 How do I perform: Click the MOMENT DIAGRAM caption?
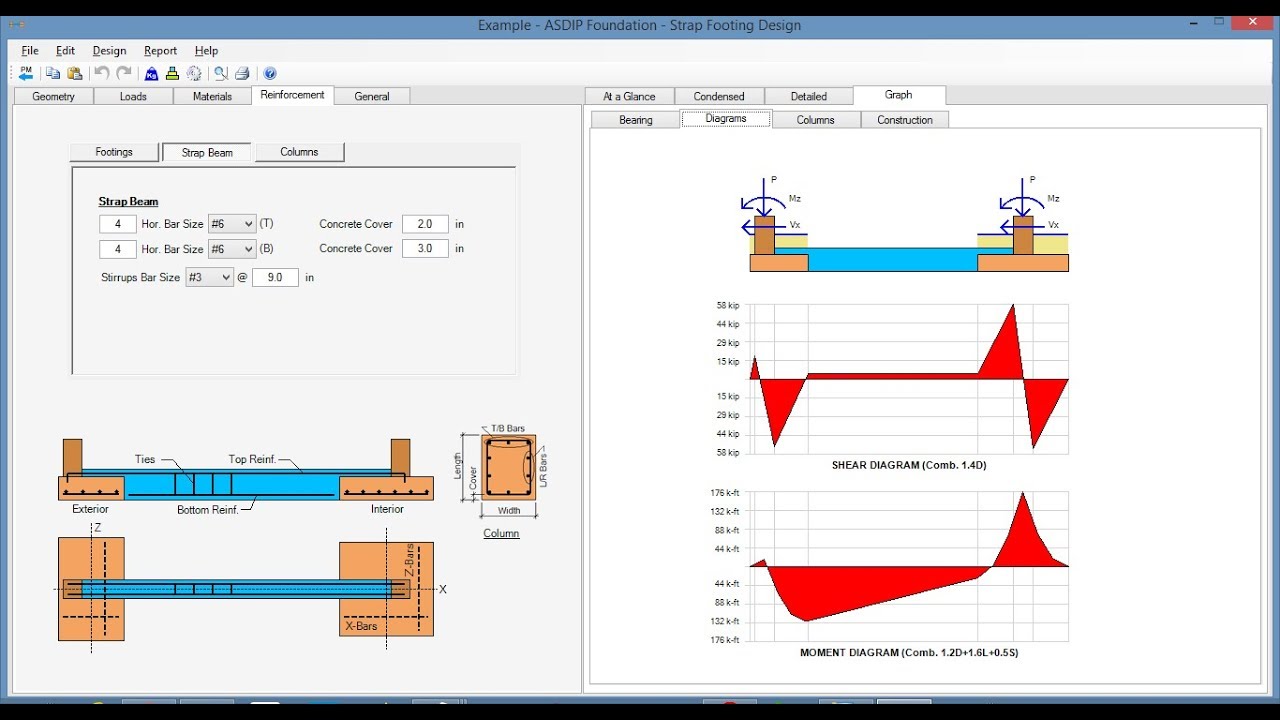point(909,652)
